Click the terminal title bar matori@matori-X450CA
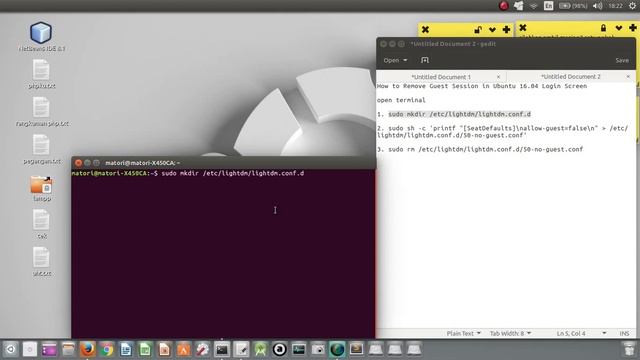The height and width of the screenshot is (360, 640). coord(223,163)
